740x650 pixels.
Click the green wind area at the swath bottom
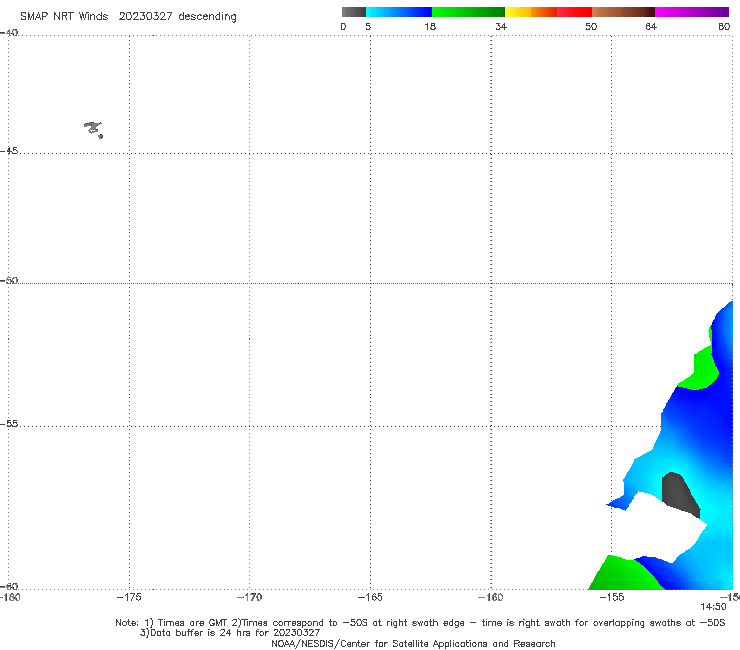point(622,574)
